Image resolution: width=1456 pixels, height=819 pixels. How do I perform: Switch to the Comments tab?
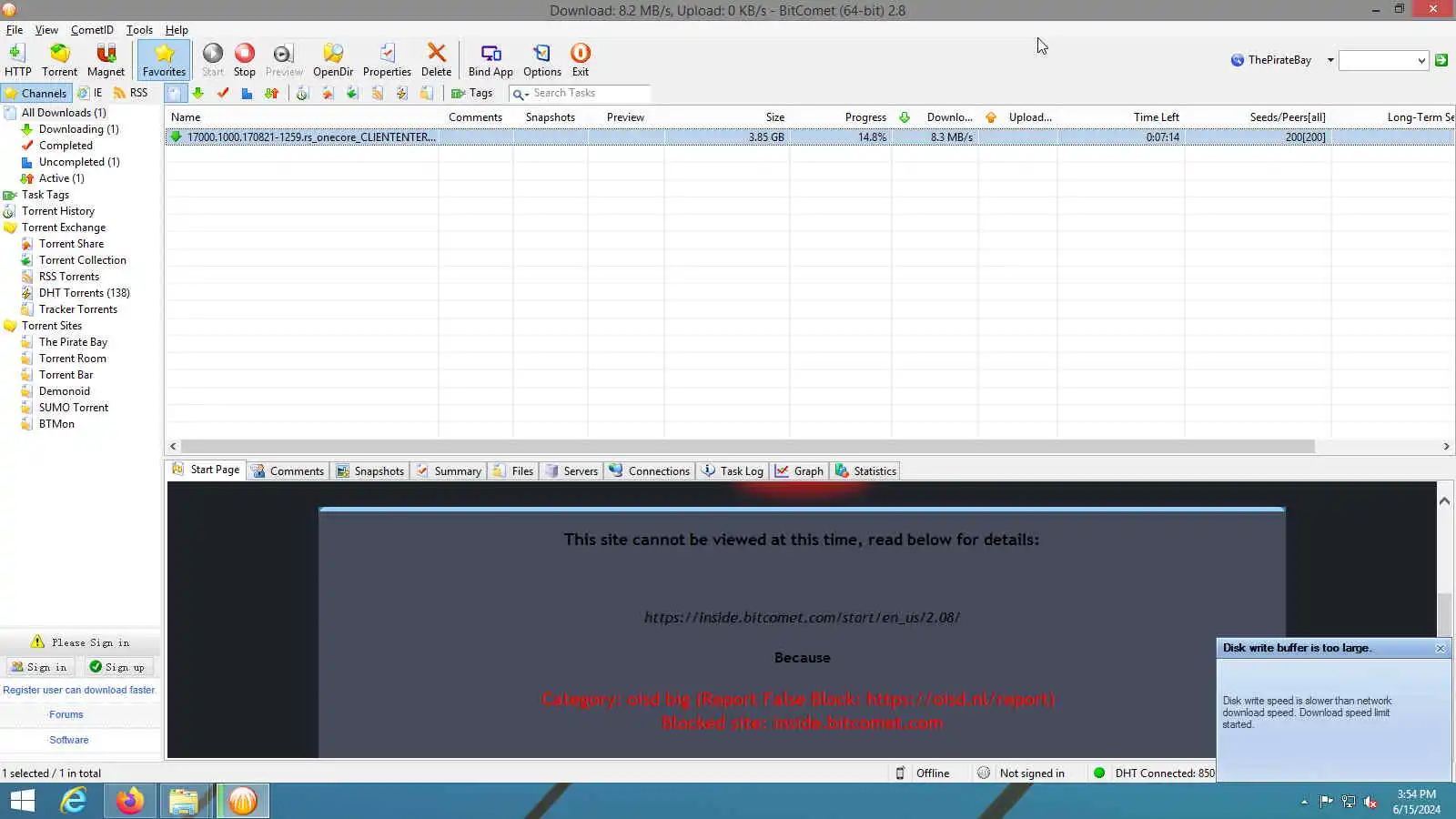pyautogui.click(x=288, y=470)
